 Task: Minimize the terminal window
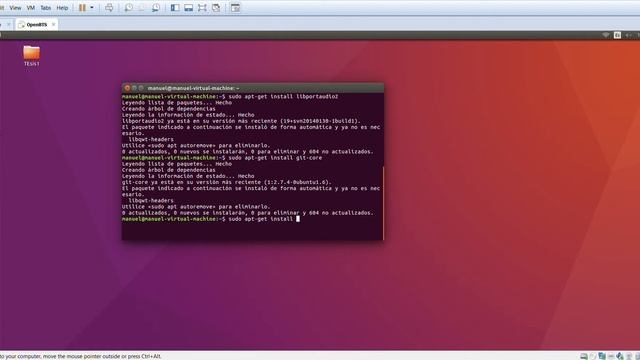134,88
